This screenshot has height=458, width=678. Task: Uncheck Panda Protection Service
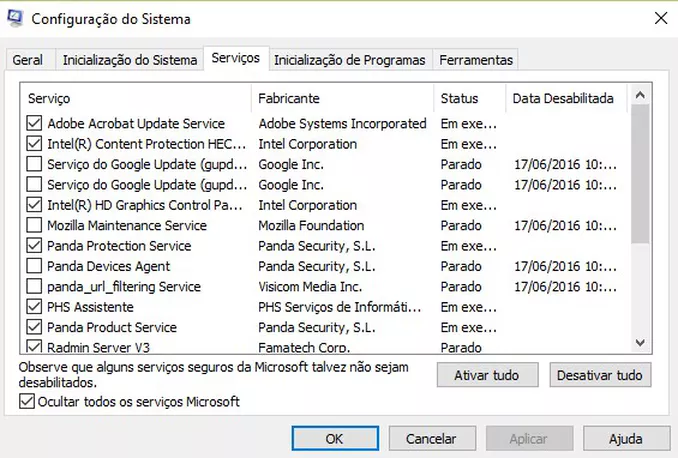point(34,246)
